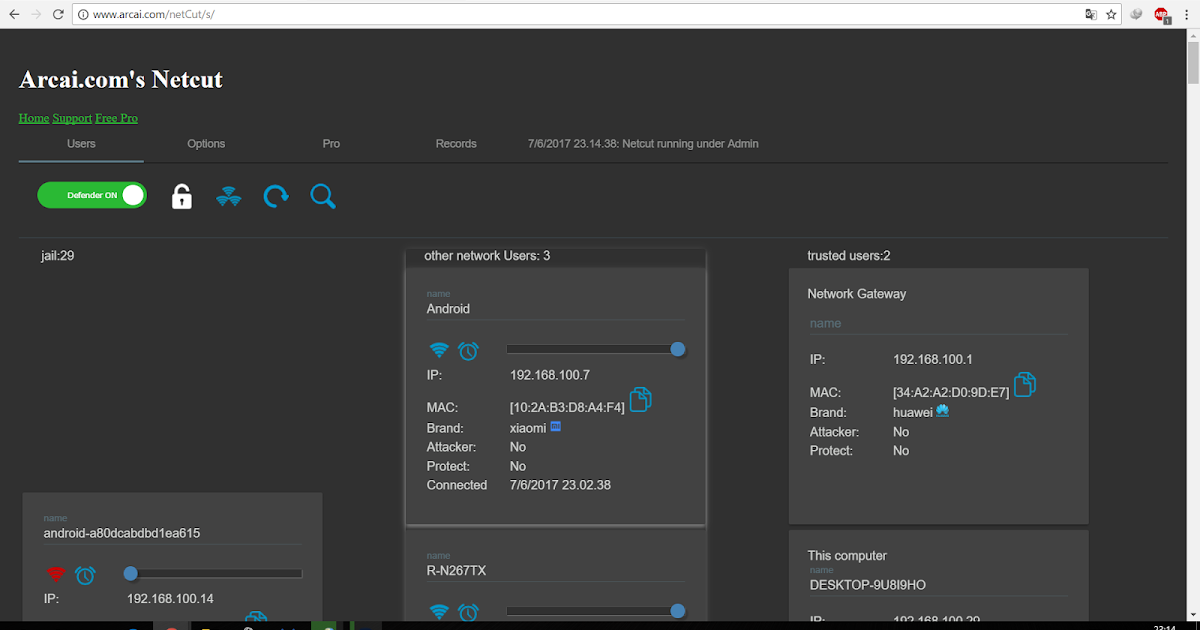Click the Android name field
Image resolution: width=1200 pixels, height=630 pixels.
(x=555, y=309)
